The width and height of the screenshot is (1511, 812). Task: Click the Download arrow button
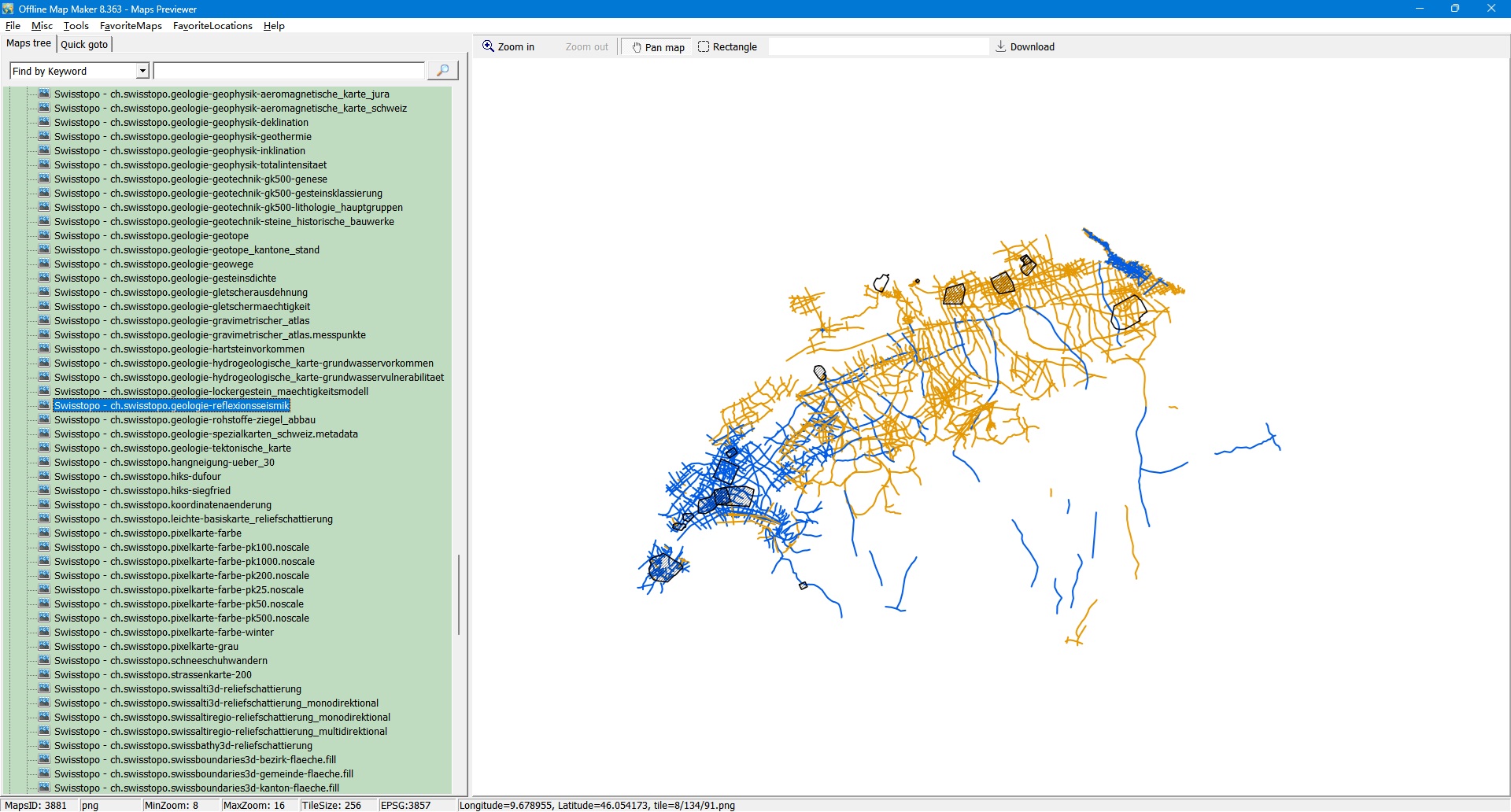(x=1025, y=47)
